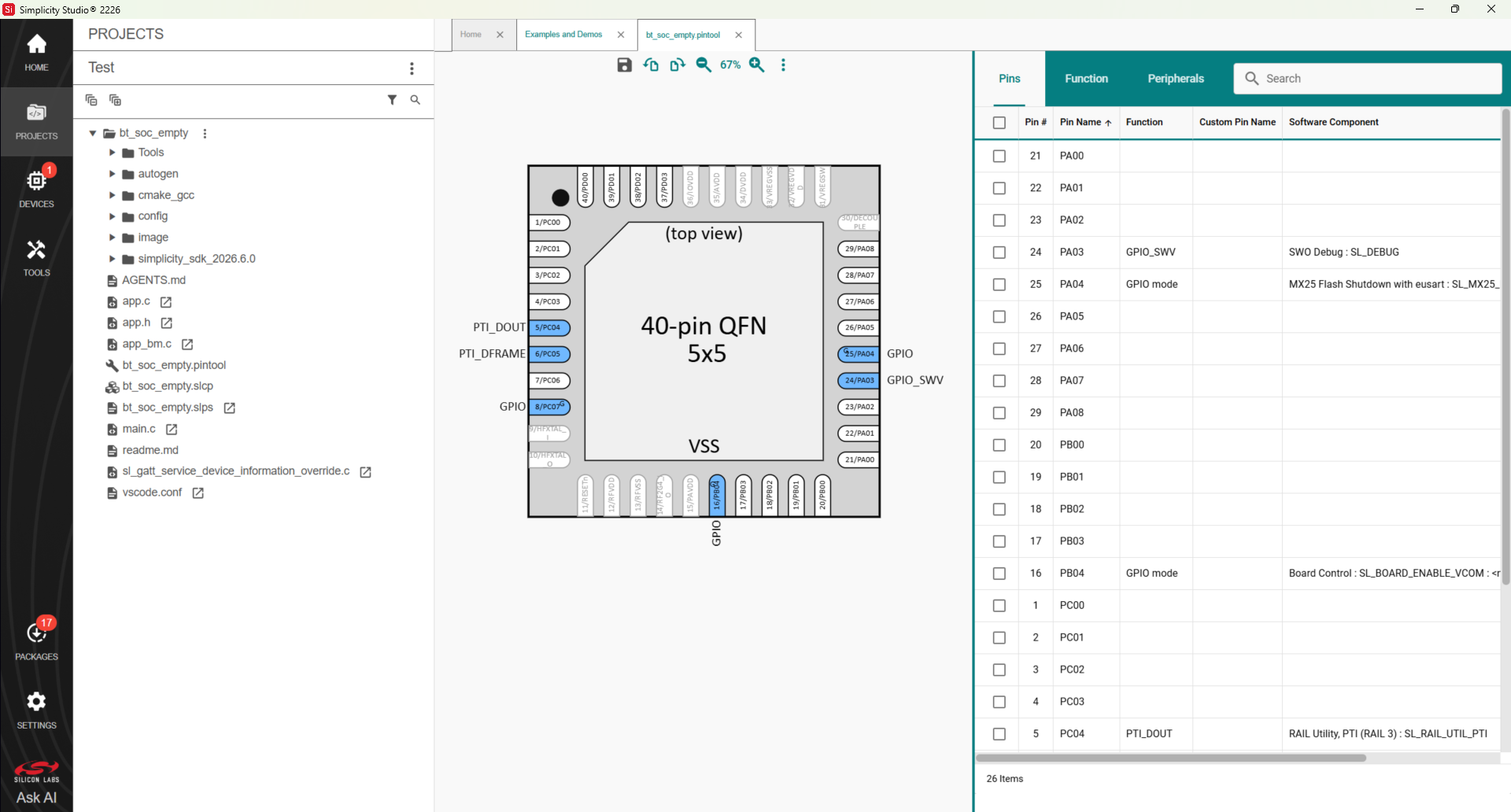The width and height of the screenshot is (1511, 812).
Task: Open the bt_soc_empty.slcp file
Action: [x=168, y=386]
